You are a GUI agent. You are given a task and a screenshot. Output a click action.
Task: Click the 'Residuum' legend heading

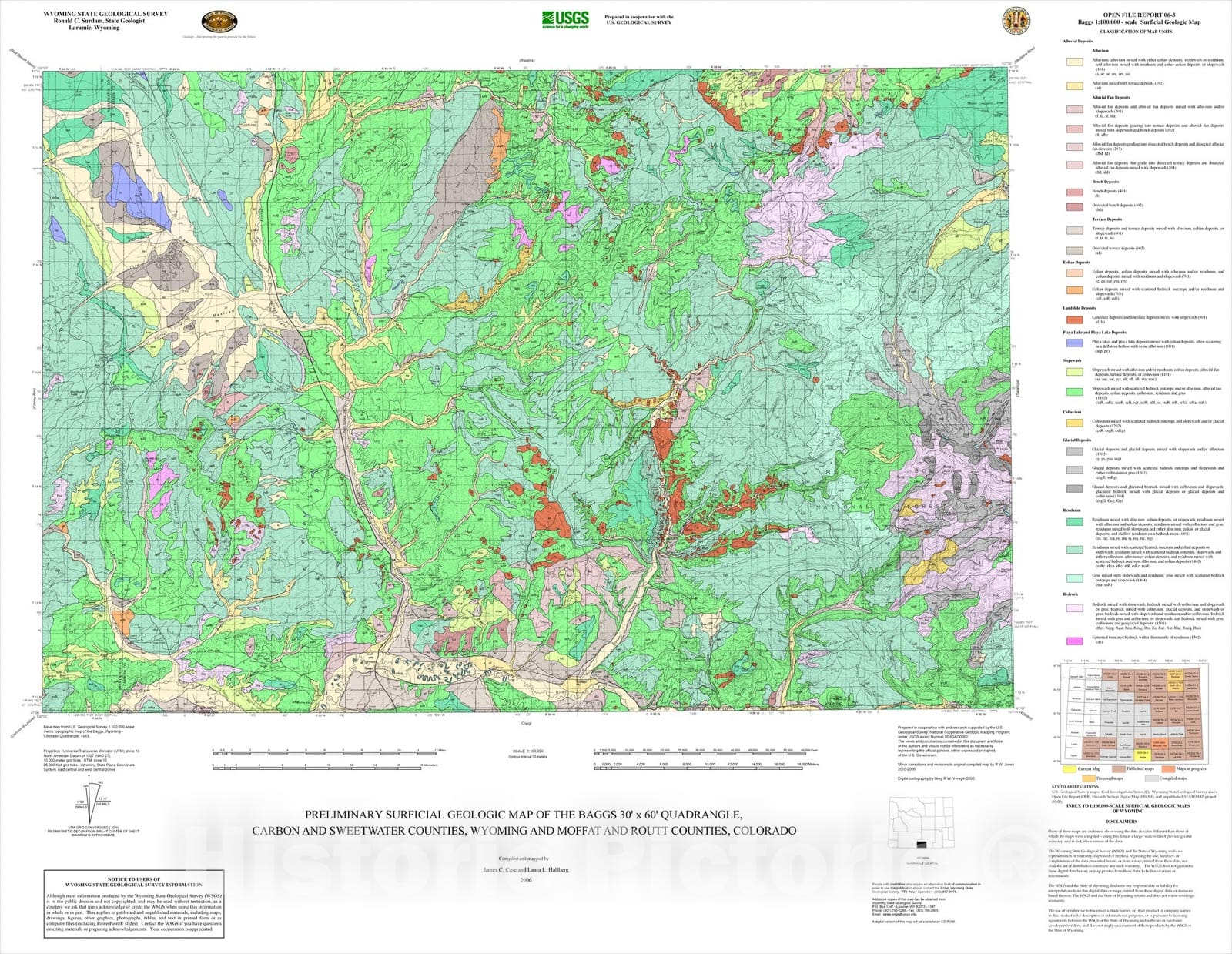(x=1071, y=510)
